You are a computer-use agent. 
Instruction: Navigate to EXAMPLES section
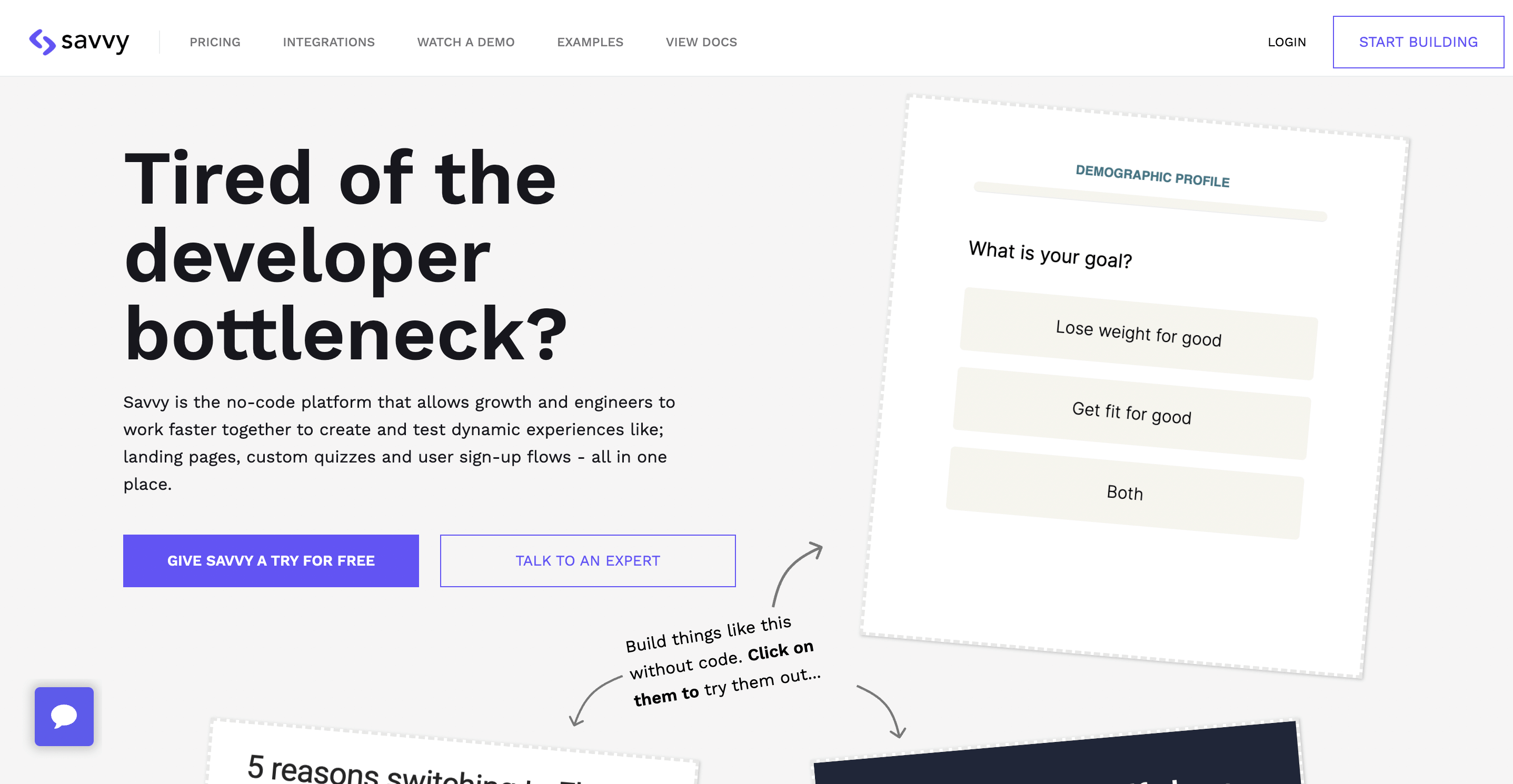590,42
